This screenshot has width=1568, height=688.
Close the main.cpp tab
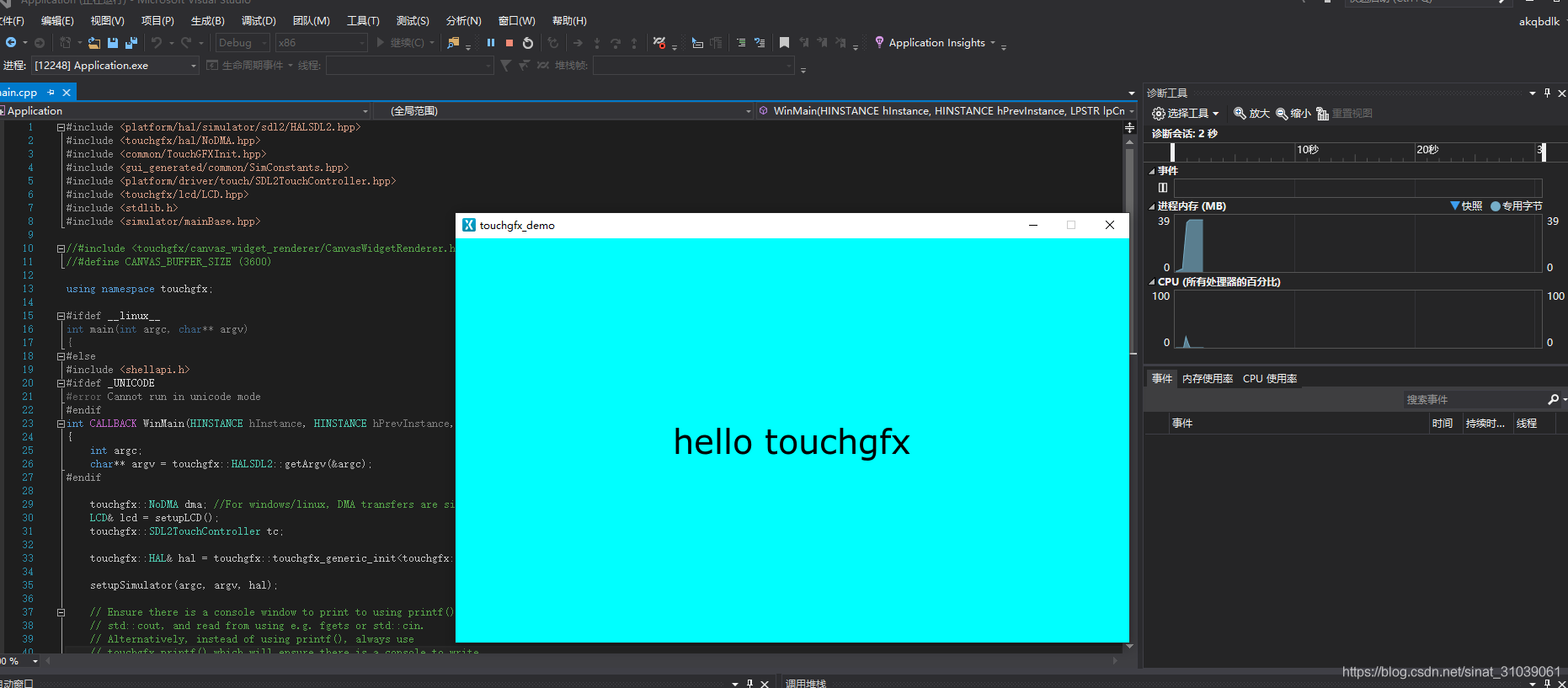pyautogui.click(x=67, y=92)
